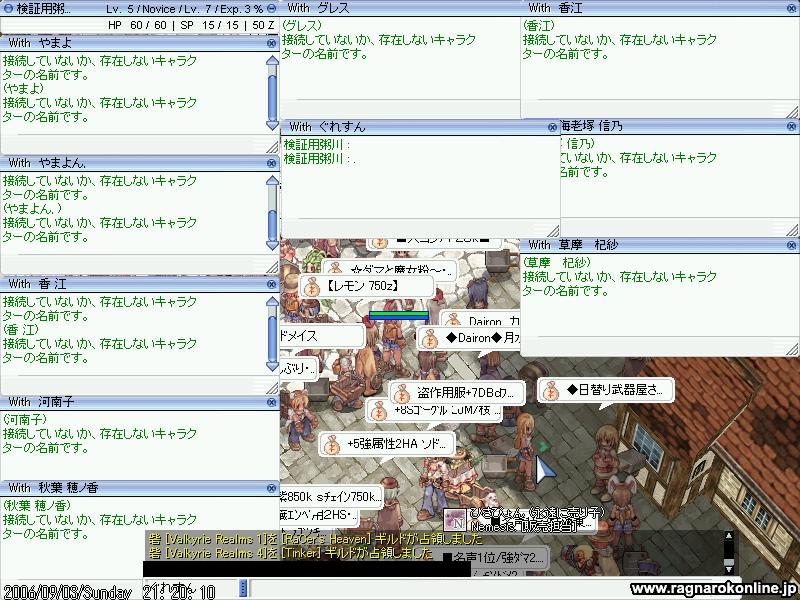Click the resize grip of the ぐれすん window
The height and width of the screenshot is (600, 800).
[x=553, y=230]
